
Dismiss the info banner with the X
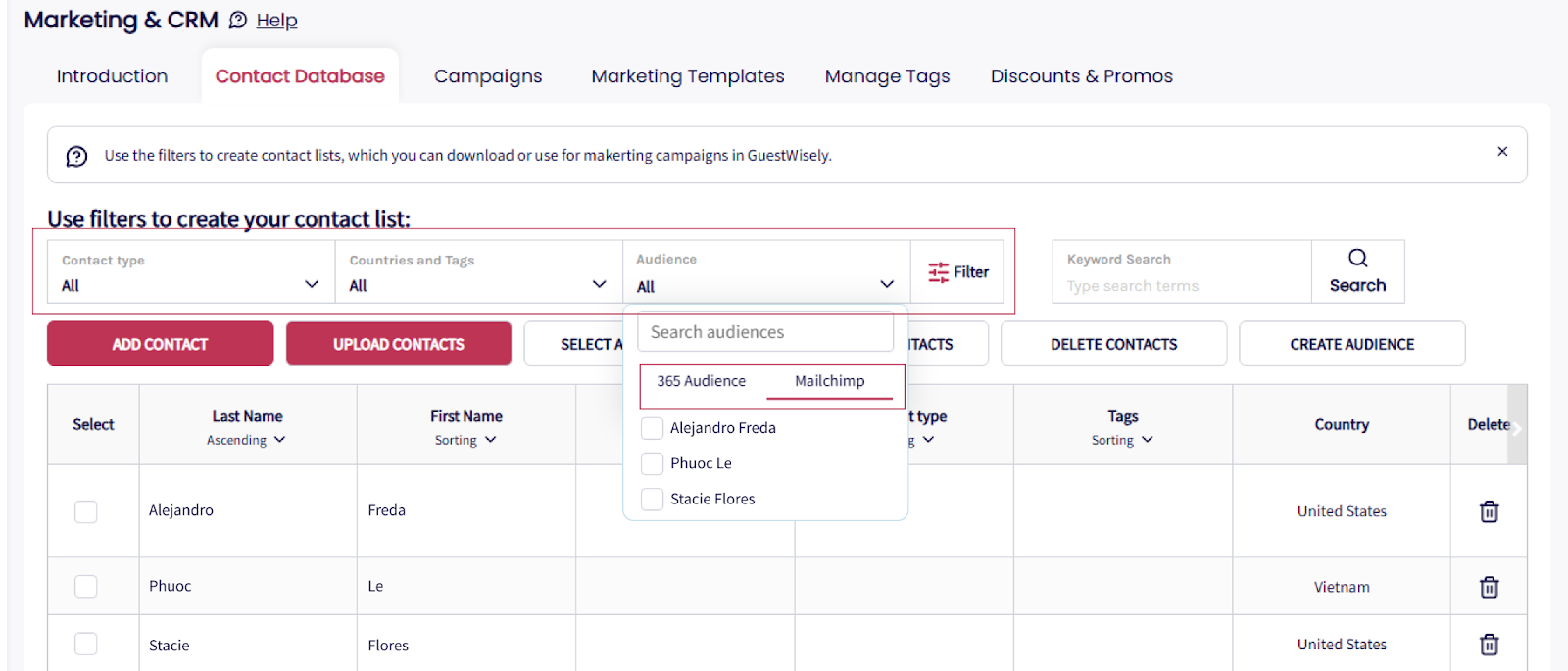[1502, 152]
